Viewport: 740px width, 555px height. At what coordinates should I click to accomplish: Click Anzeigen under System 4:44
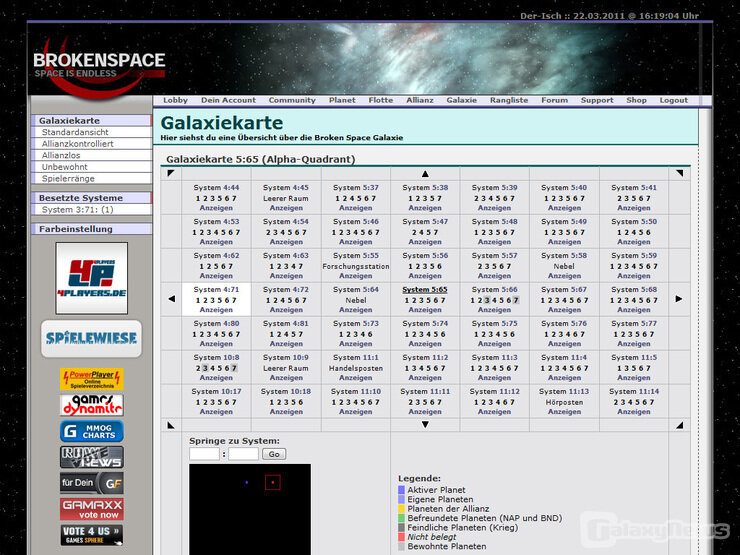(x=216, y=208)
